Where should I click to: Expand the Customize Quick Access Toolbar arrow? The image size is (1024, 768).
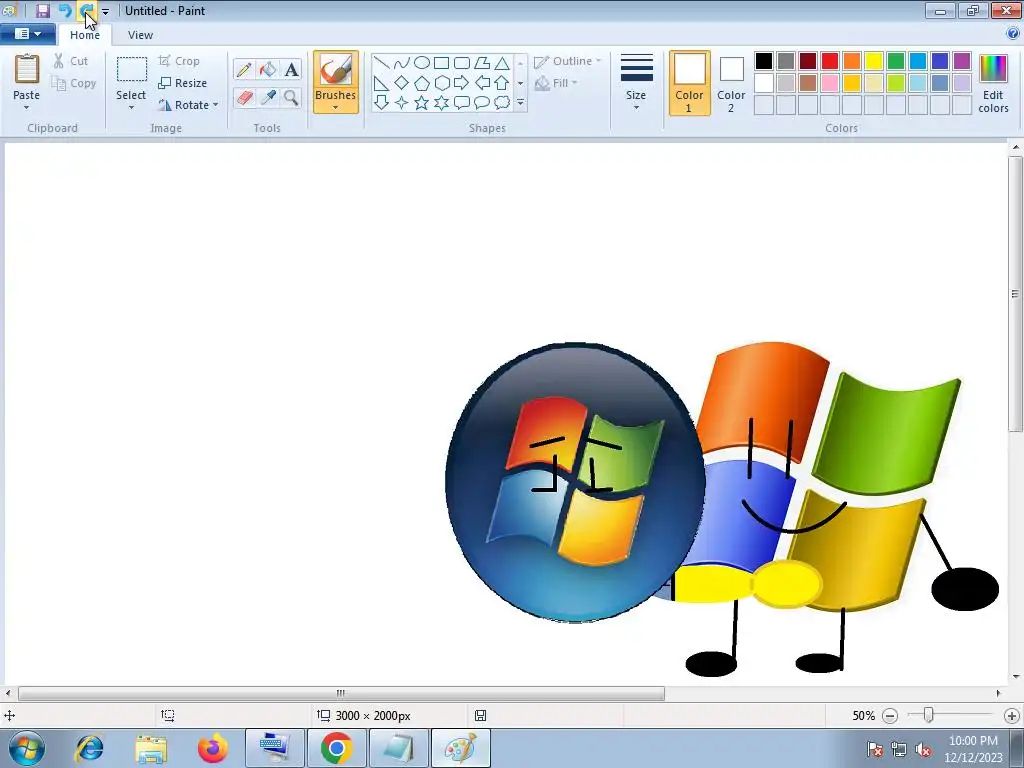click(x=105, y=11)
